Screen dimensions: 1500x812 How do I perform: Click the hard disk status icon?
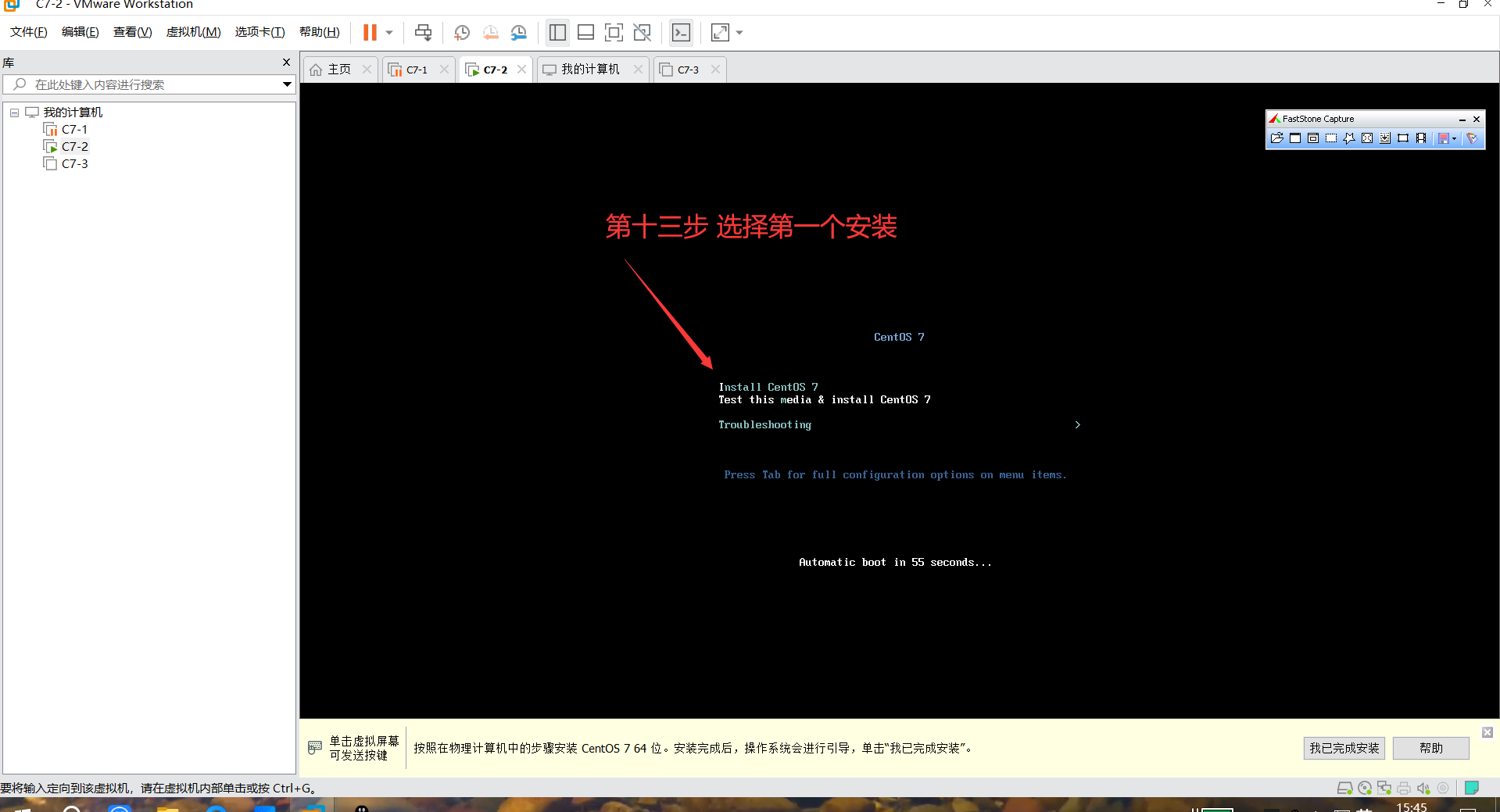click(1345, 788)
